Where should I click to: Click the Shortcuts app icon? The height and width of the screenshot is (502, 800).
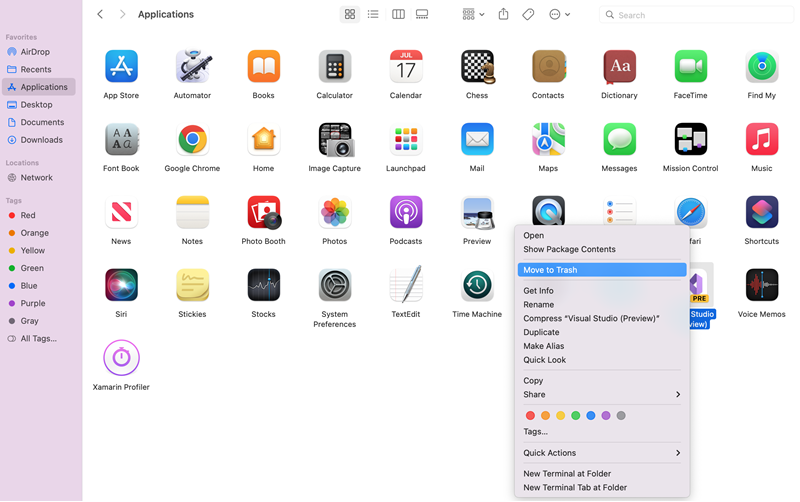click(762, 212)
